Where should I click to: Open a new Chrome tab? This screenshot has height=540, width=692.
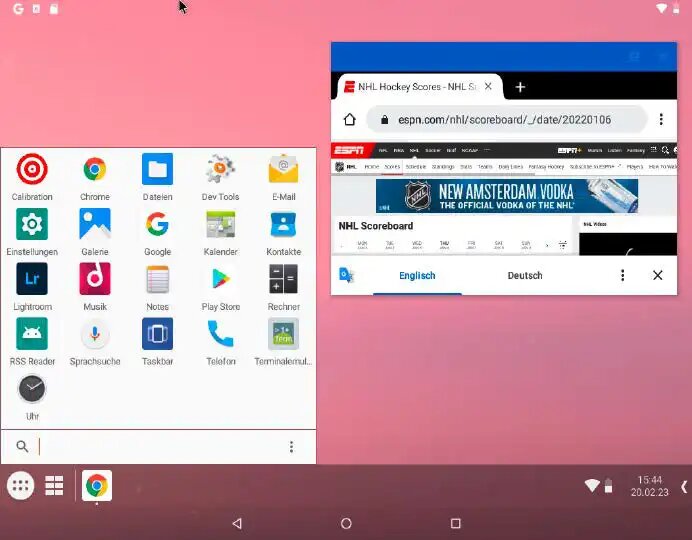(x=520, y=87)
